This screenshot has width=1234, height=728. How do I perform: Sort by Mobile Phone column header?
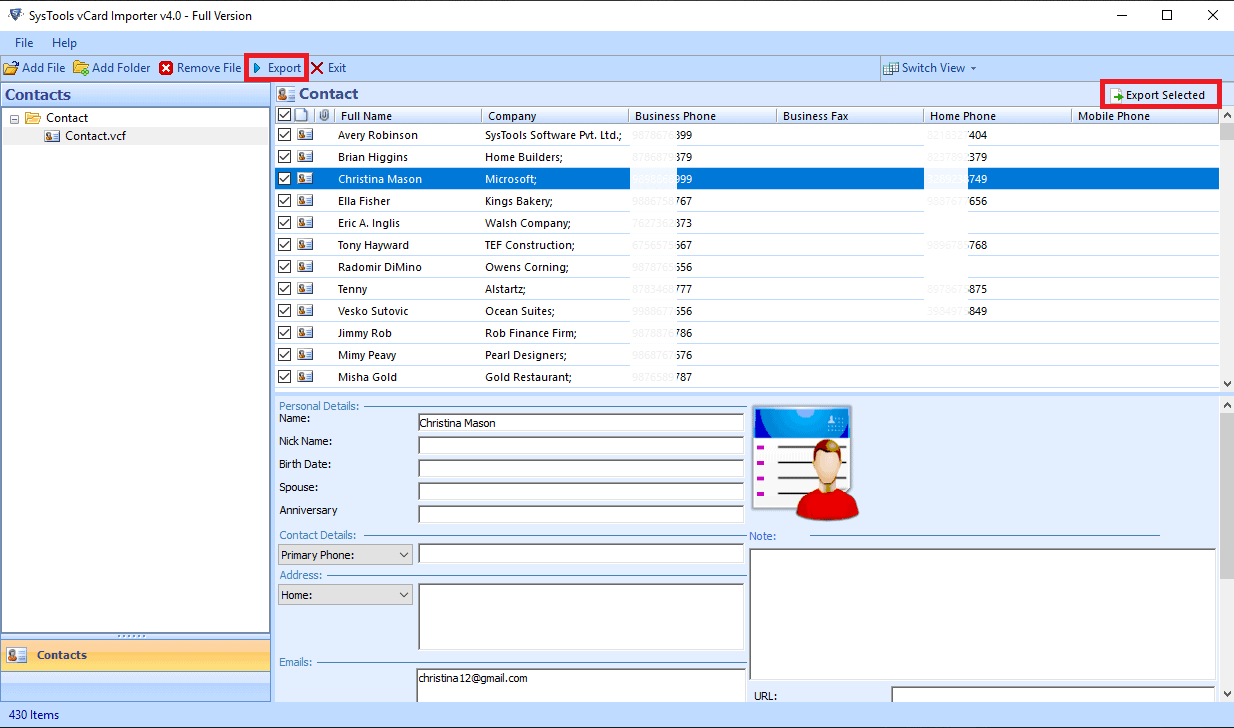[1146, 116]
